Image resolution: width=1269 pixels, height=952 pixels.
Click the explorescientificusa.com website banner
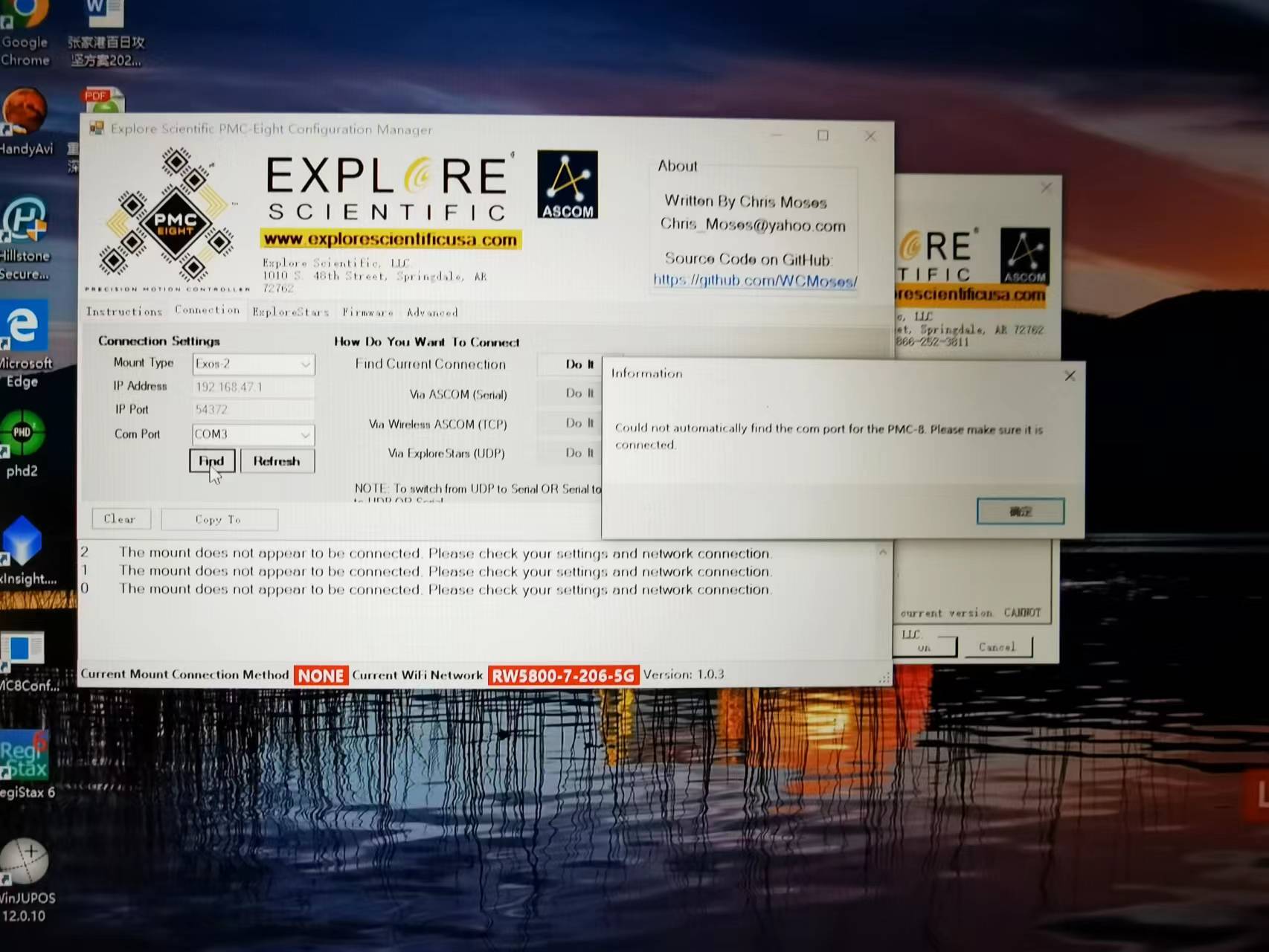click(x=391, y=239)
